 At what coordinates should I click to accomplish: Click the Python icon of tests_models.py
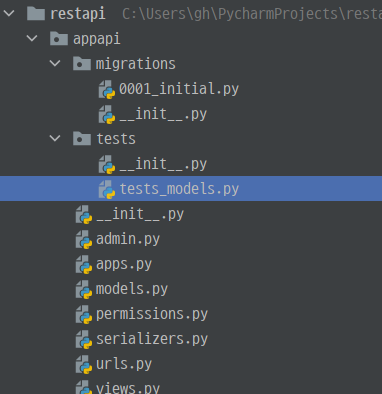click(107, 189)
